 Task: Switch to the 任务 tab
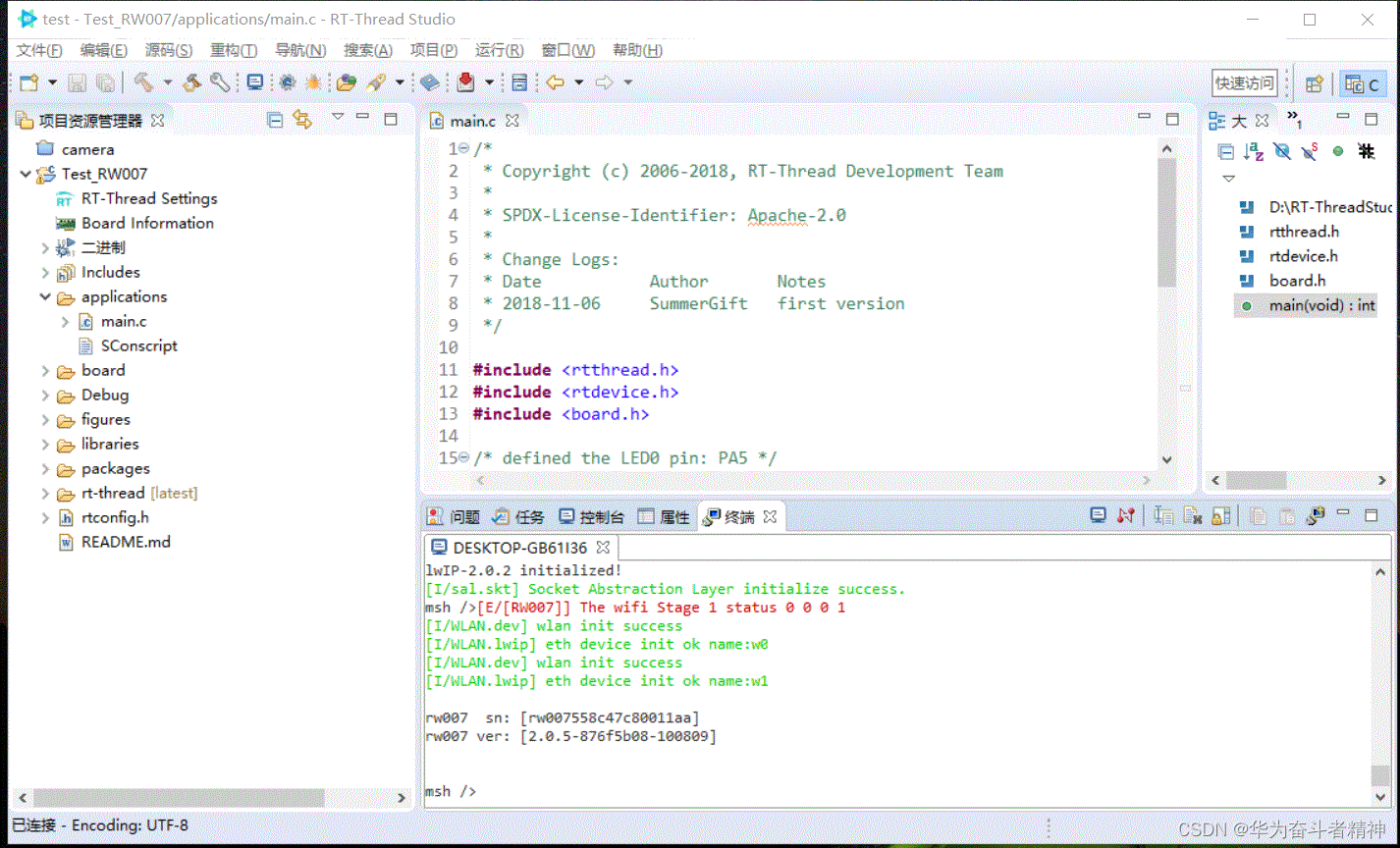pos(518,516)
